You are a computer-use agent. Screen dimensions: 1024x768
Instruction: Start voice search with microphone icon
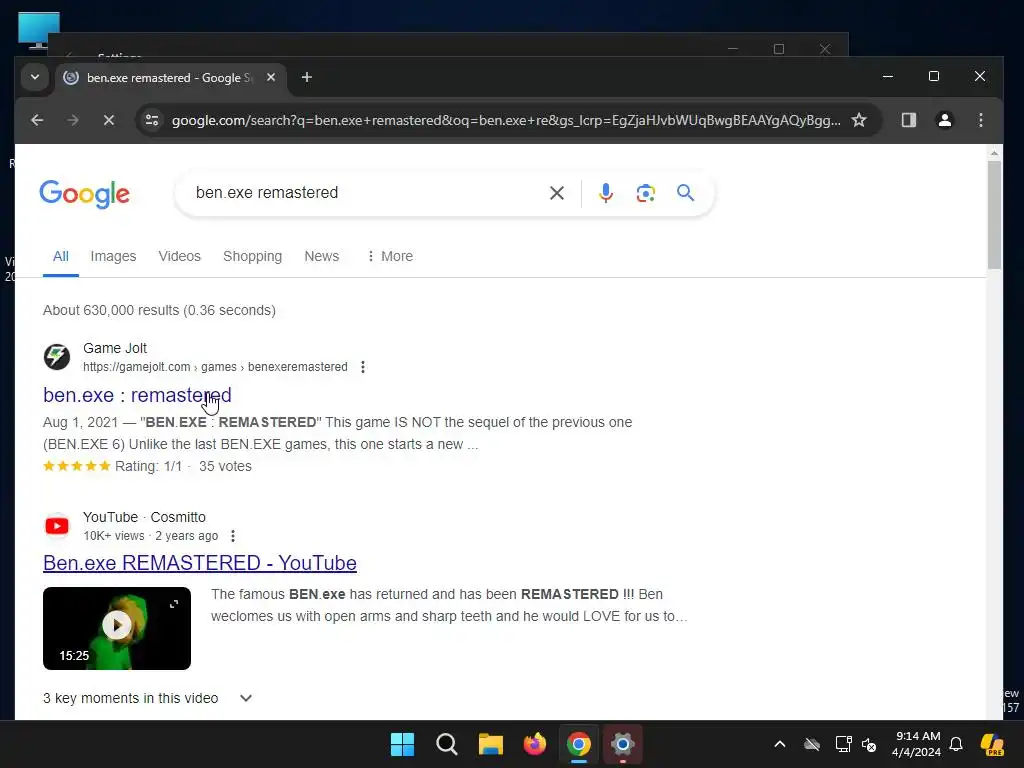pyautogui.click(x=606, y=193)
